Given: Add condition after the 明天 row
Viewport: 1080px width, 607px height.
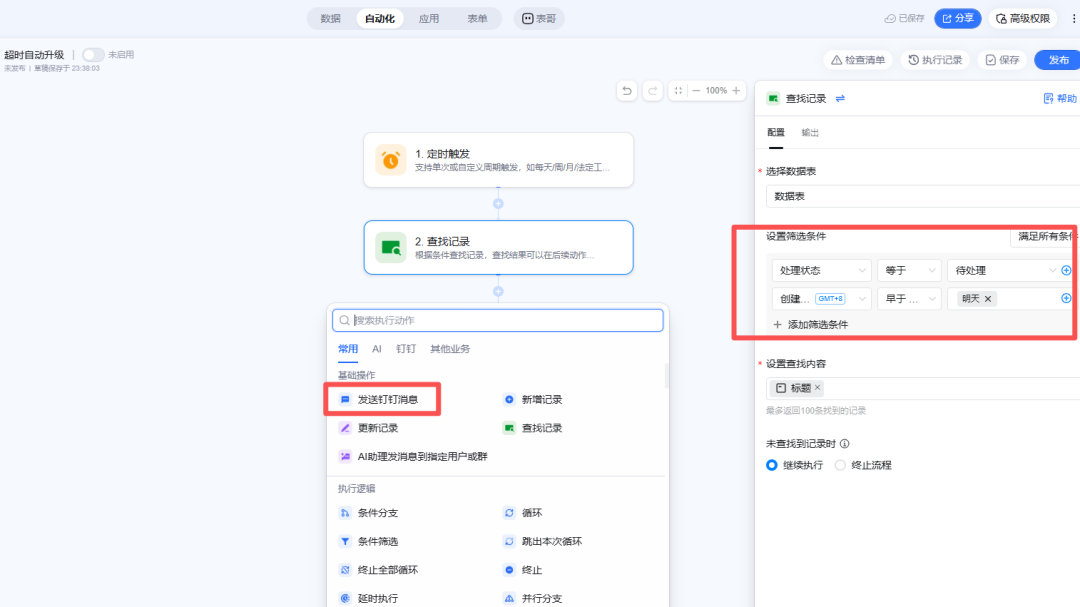Looking at the screenshot, I should pyautogui.click(x=1066, y=298).
